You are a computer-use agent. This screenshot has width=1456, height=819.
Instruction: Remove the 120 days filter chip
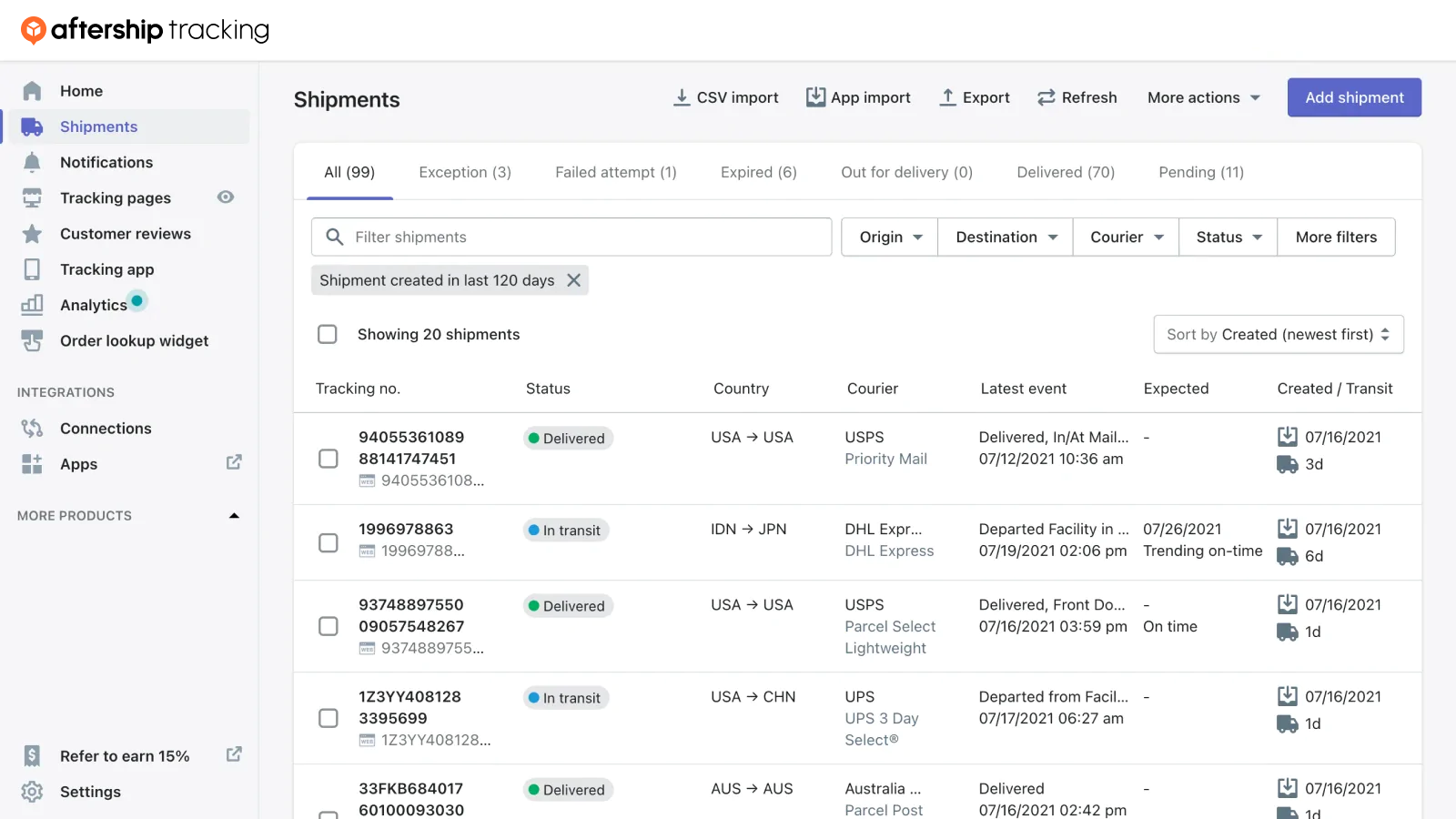[573, 280]
